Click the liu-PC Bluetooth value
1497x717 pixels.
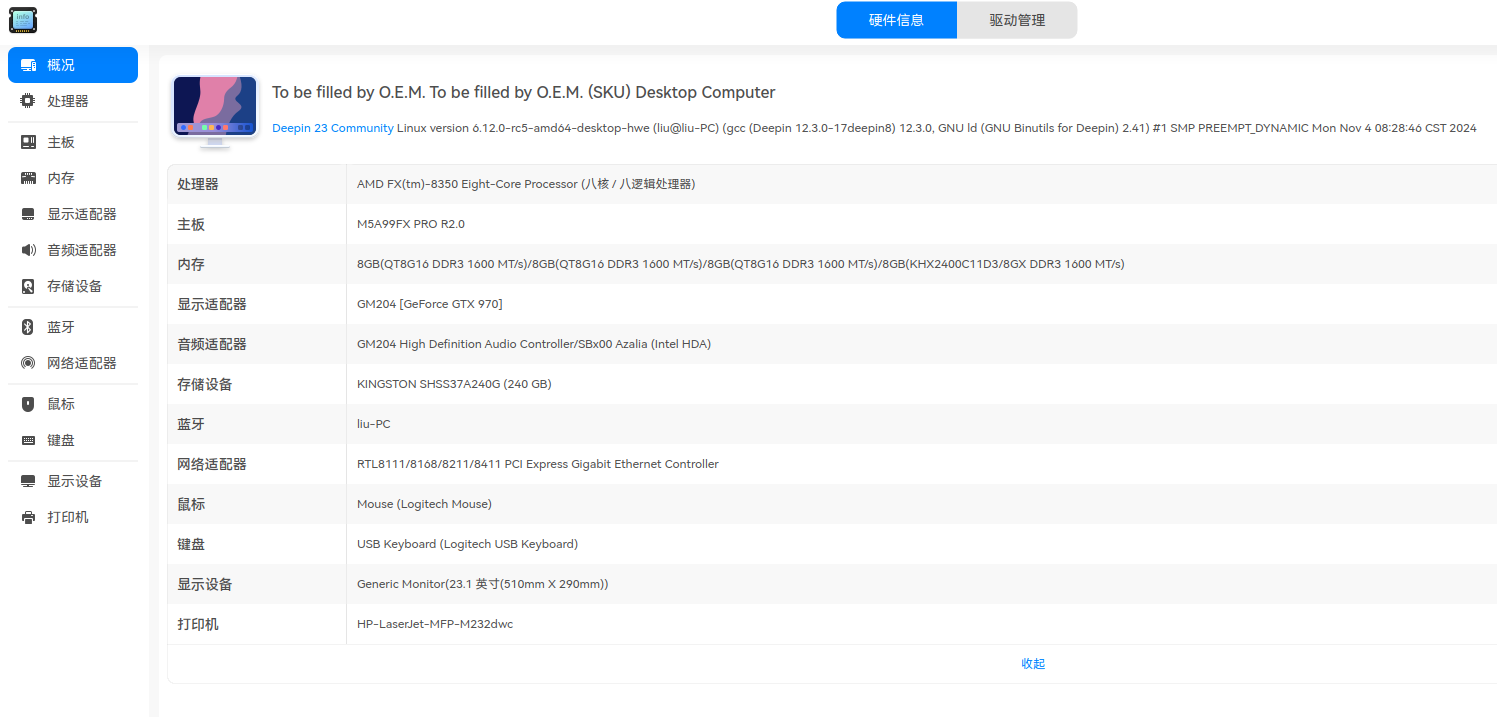click(374, 424)
